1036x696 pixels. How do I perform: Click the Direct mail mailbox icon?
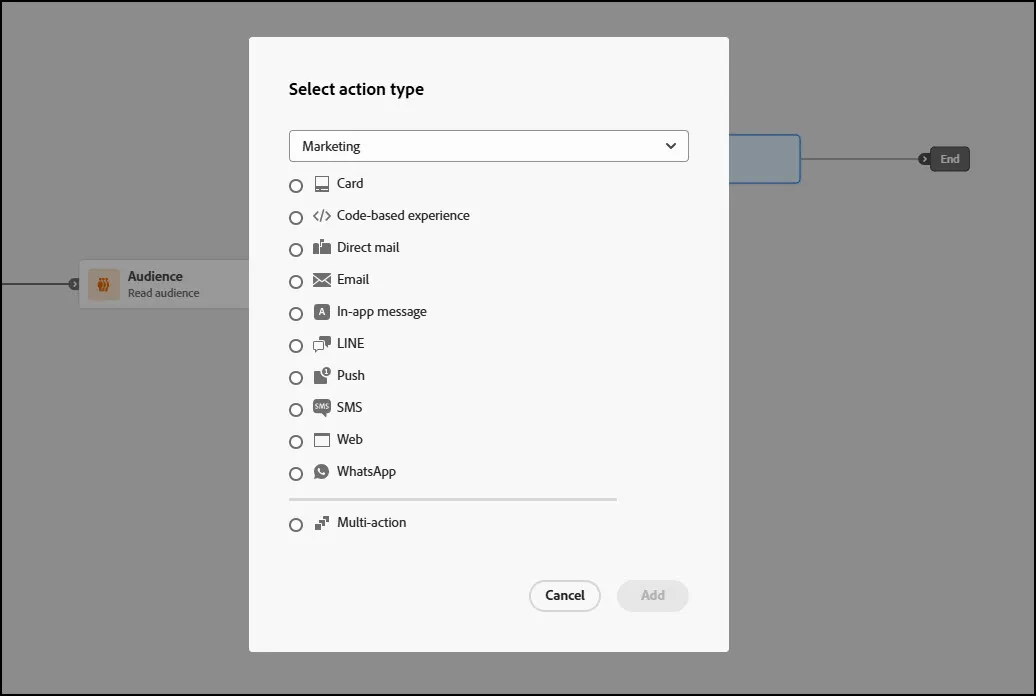[x=322, y=247]
